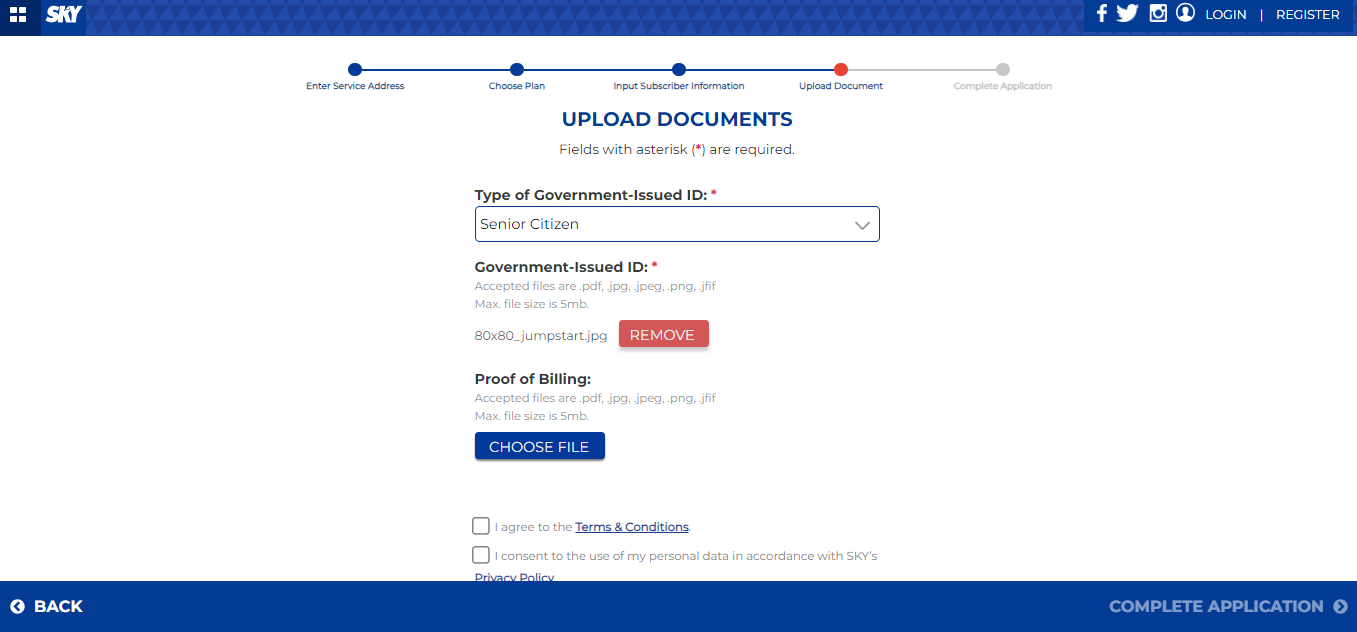Open SKY's Facebook page icon
Viewport: 1357px width, 632px height.
[1101, 14]
